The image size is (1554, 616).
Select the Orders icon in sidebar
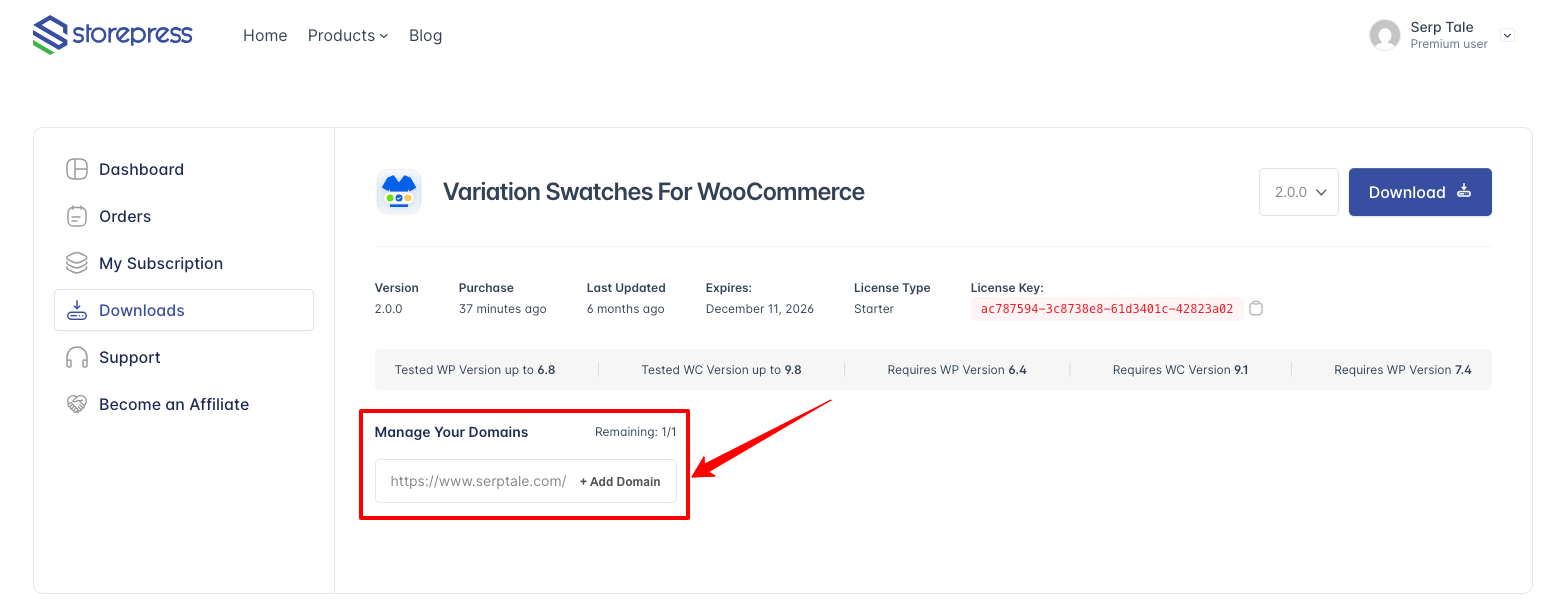point(76,216)
